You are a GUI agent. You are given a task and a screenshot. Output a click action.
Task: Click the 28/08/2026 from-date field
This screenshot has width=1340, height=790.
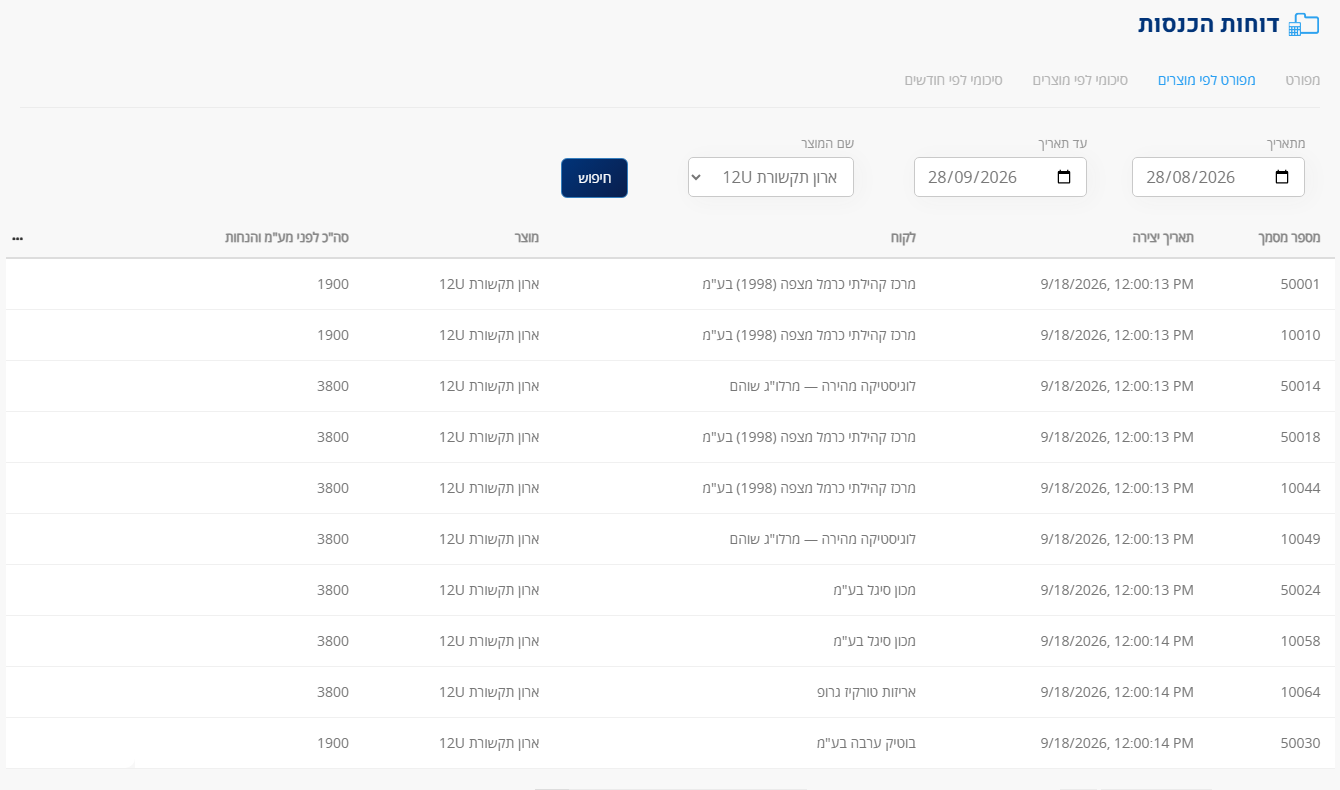tap(1218, 177)
